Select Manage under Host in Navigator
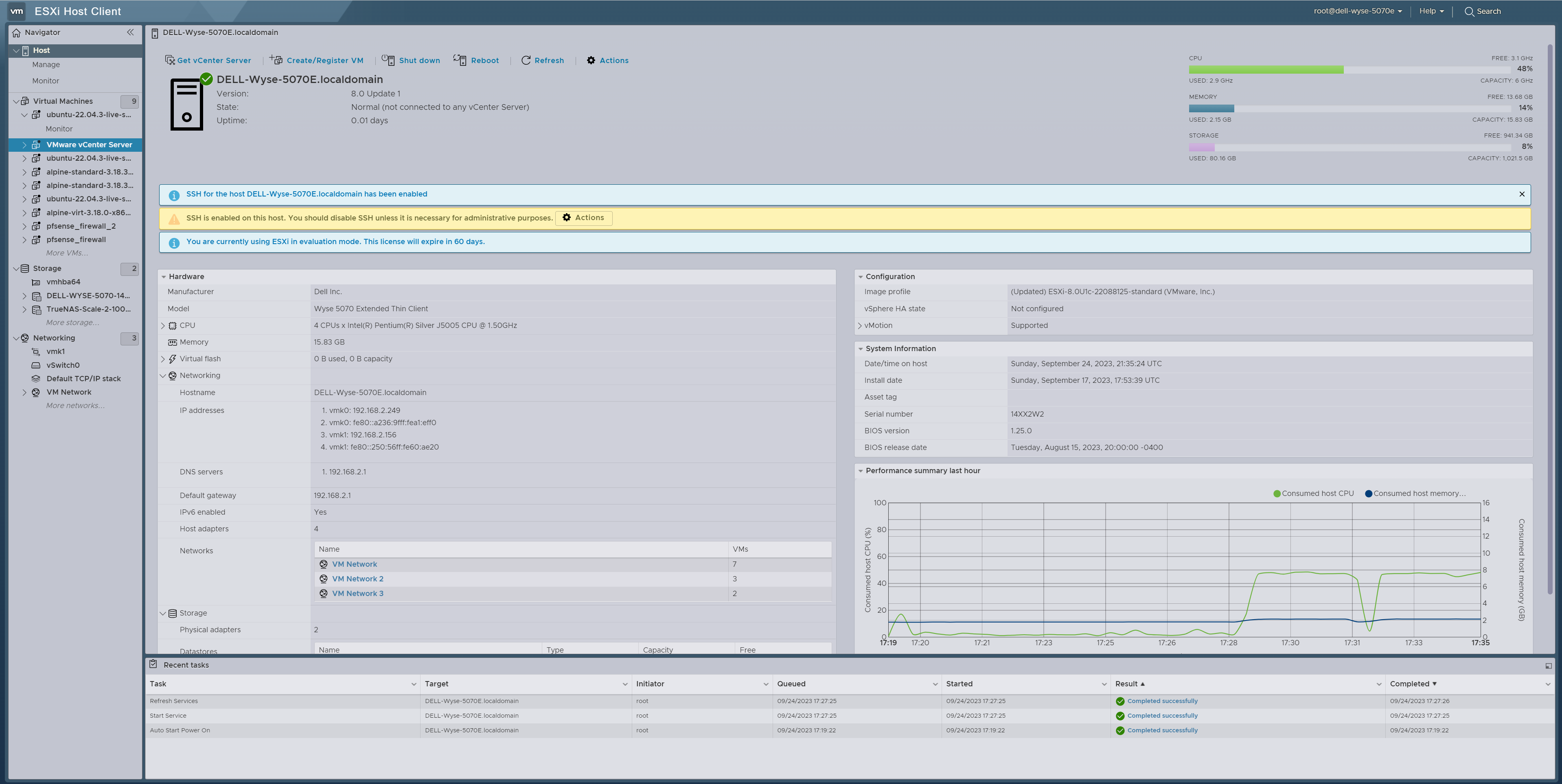 coord(46,65)
